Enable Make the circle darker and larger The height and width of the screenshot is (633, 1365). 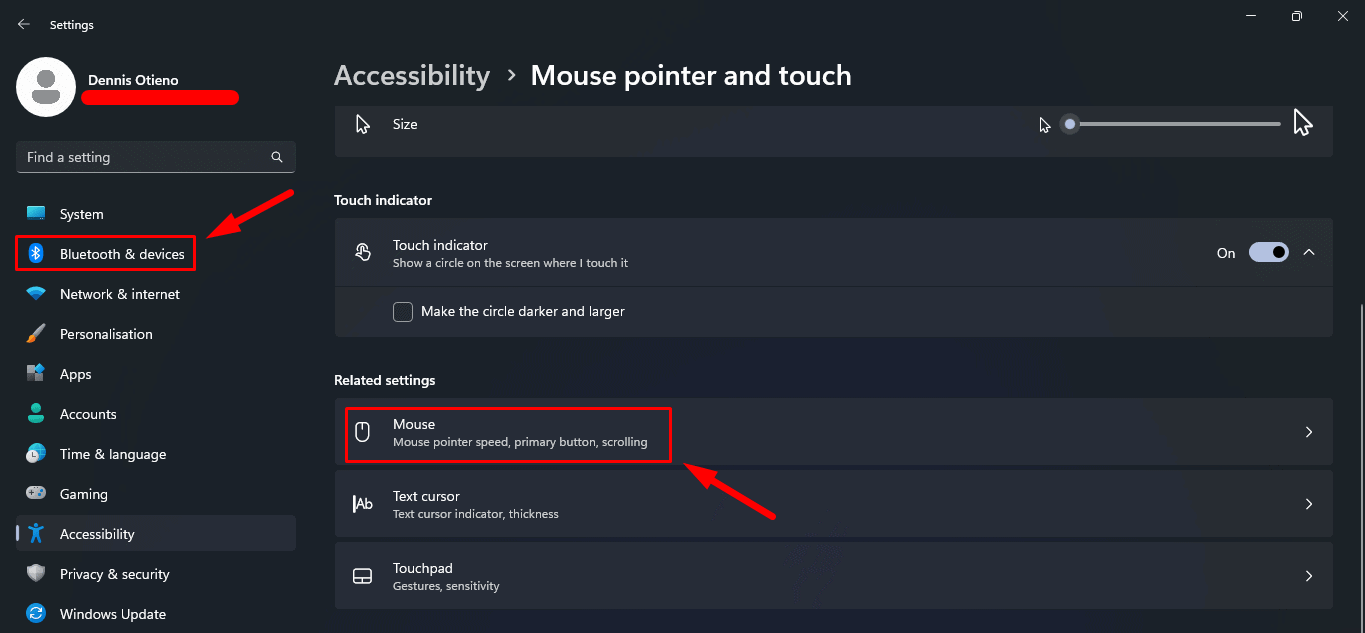tap(402, 311)
